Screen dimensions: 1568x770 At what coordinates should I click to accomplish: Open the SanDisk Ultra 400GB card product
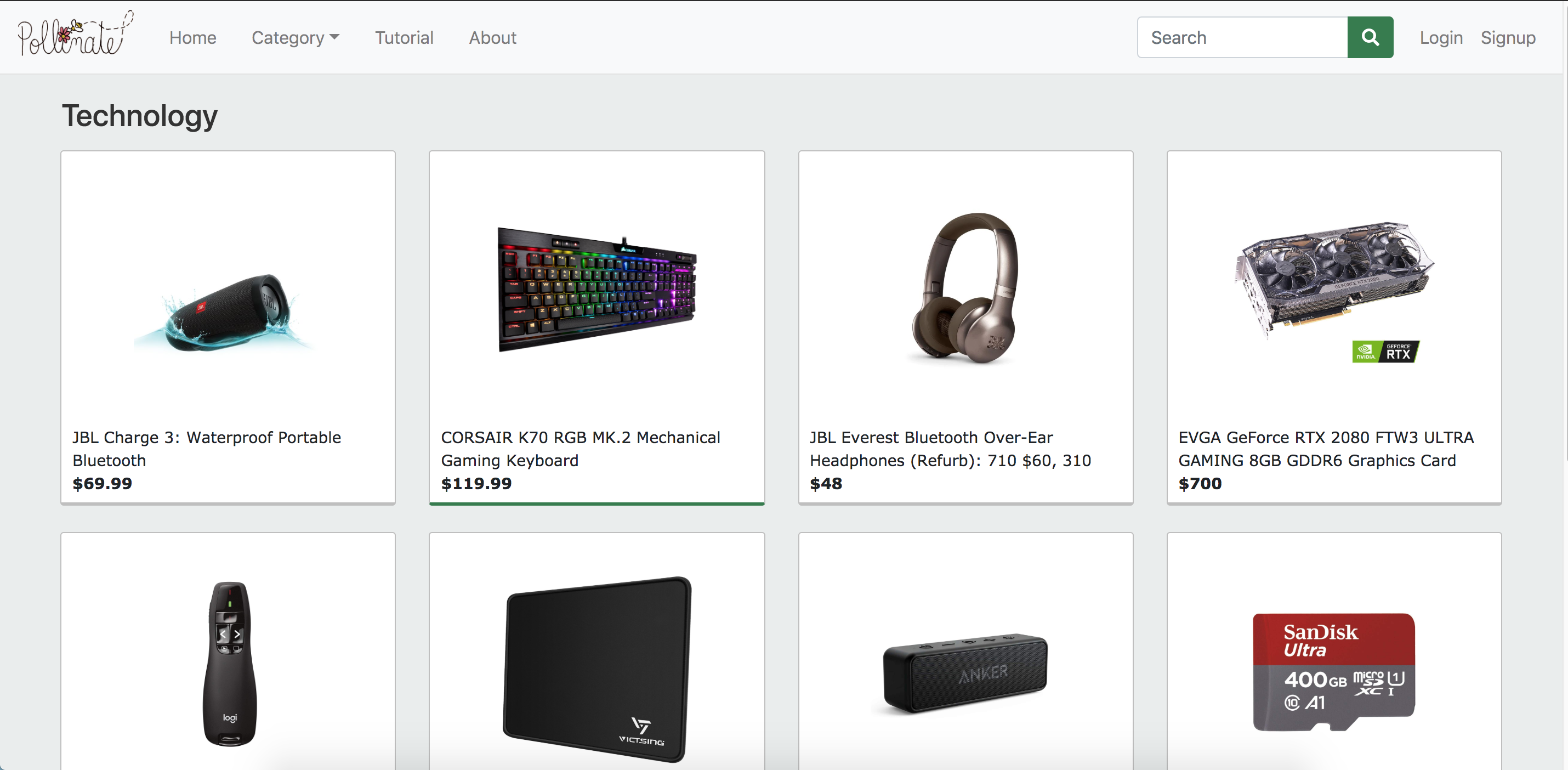point(1334,672)
